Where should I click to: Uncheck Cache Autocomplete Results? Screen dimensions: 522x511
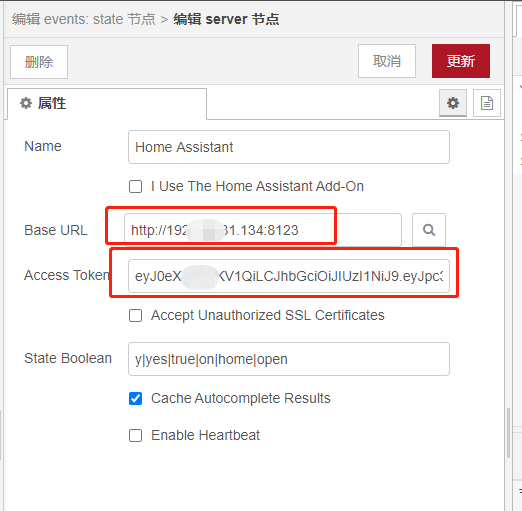tap(135, 398)
